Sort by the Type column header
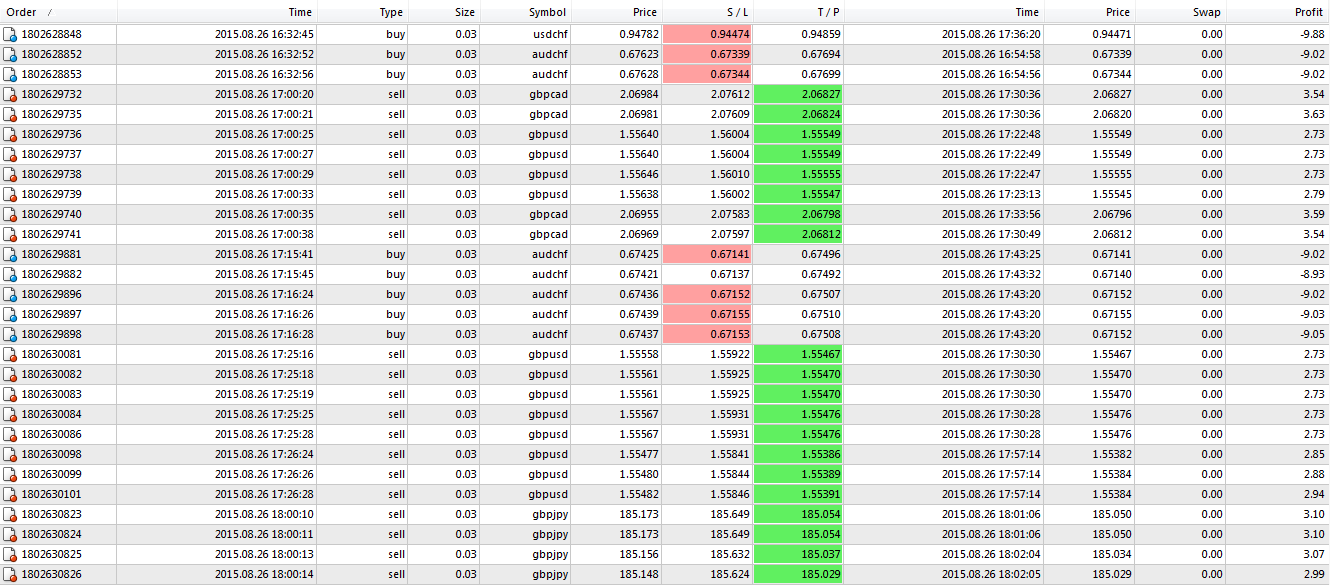 click(x=363, y=12)
